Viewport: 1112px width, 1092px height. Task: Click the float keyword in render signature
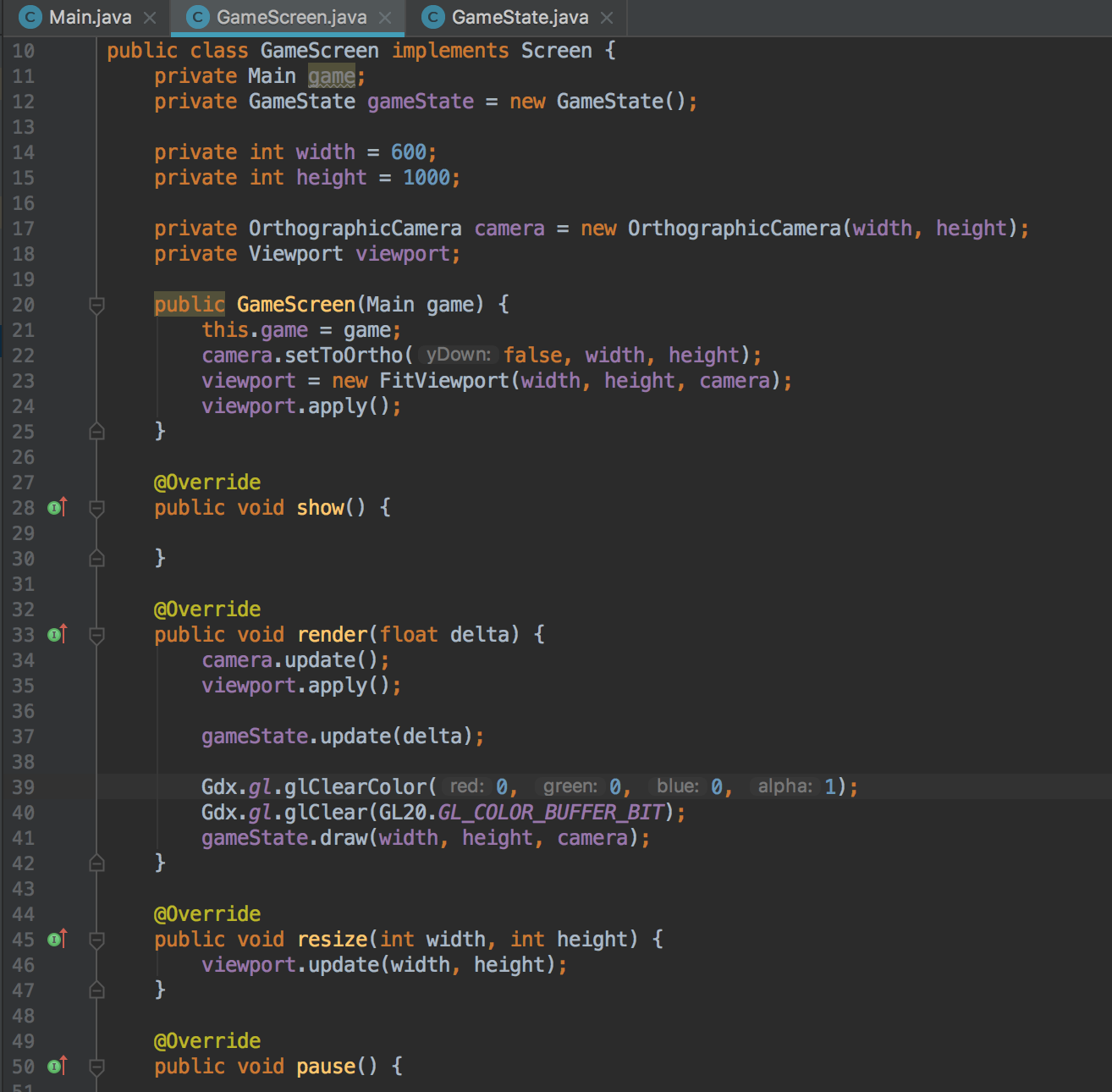[409, 635]
